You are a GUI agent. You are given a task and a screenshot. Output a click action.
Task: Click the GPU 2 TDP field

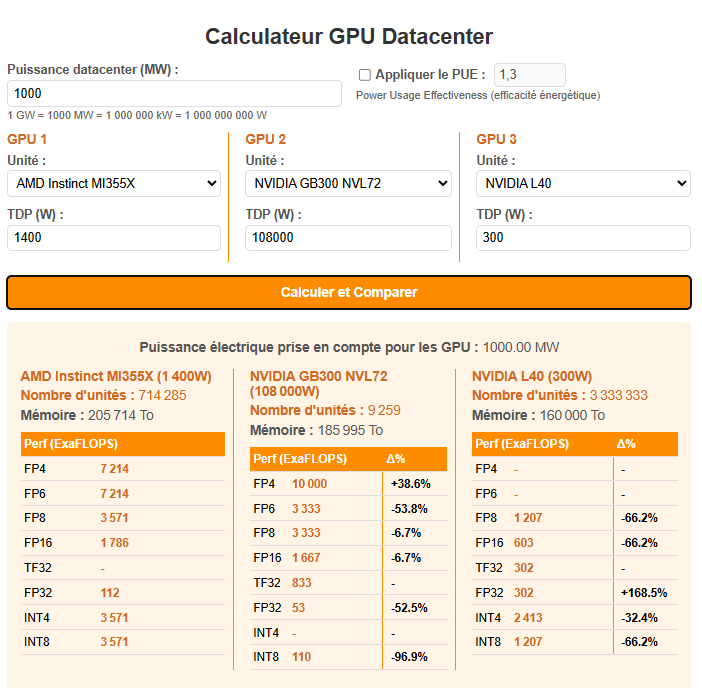pyautogui.click(x=348, y=238)
